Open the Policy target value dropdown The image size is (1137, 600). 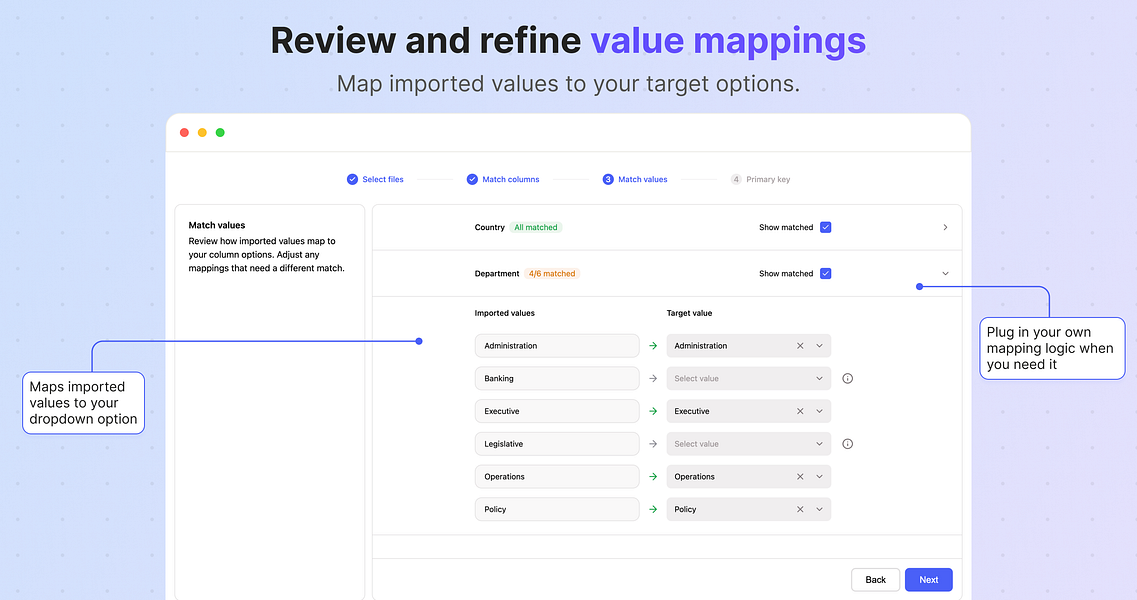[819, 509]
